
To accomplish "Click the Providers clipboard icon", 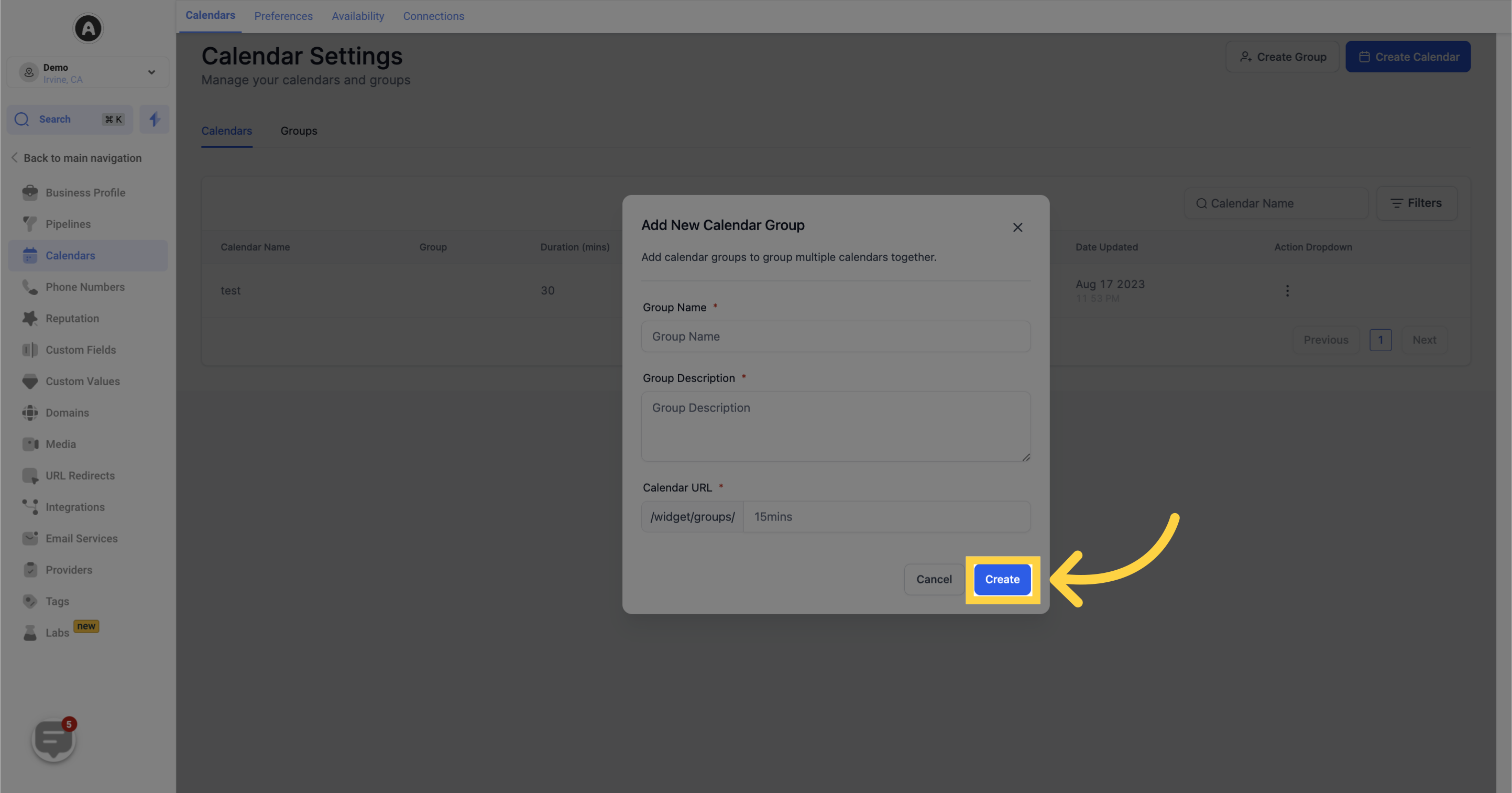I will point(30,570).
